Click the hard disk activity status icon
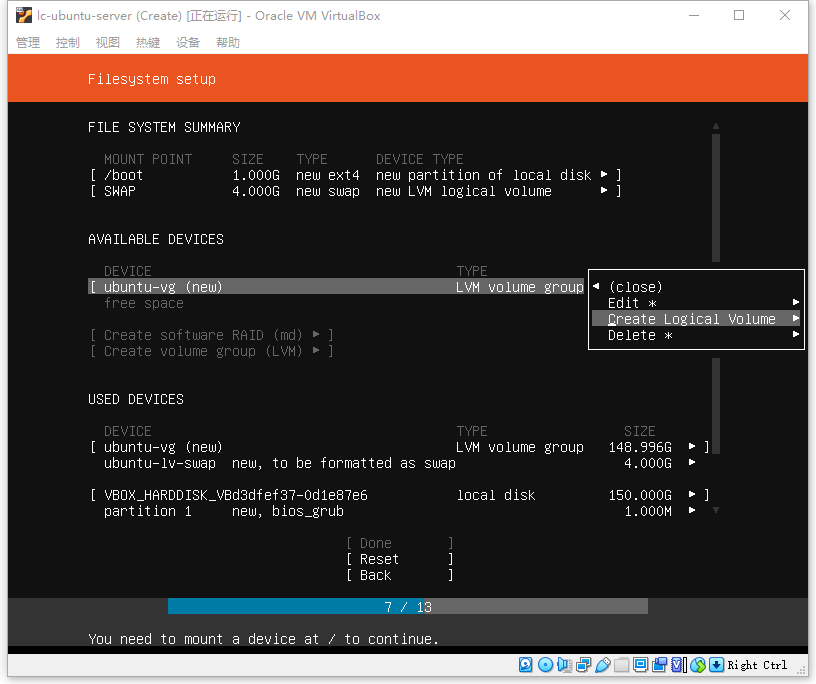Viewport: 816px width, 684px height. (526, 665)
